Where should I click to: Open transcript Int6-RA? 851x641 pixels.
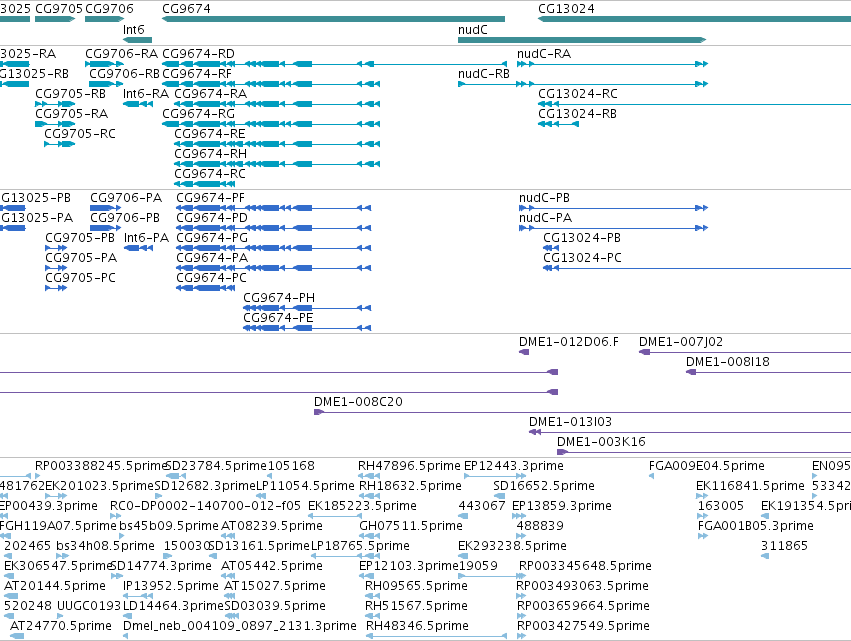tap(146, 94)
